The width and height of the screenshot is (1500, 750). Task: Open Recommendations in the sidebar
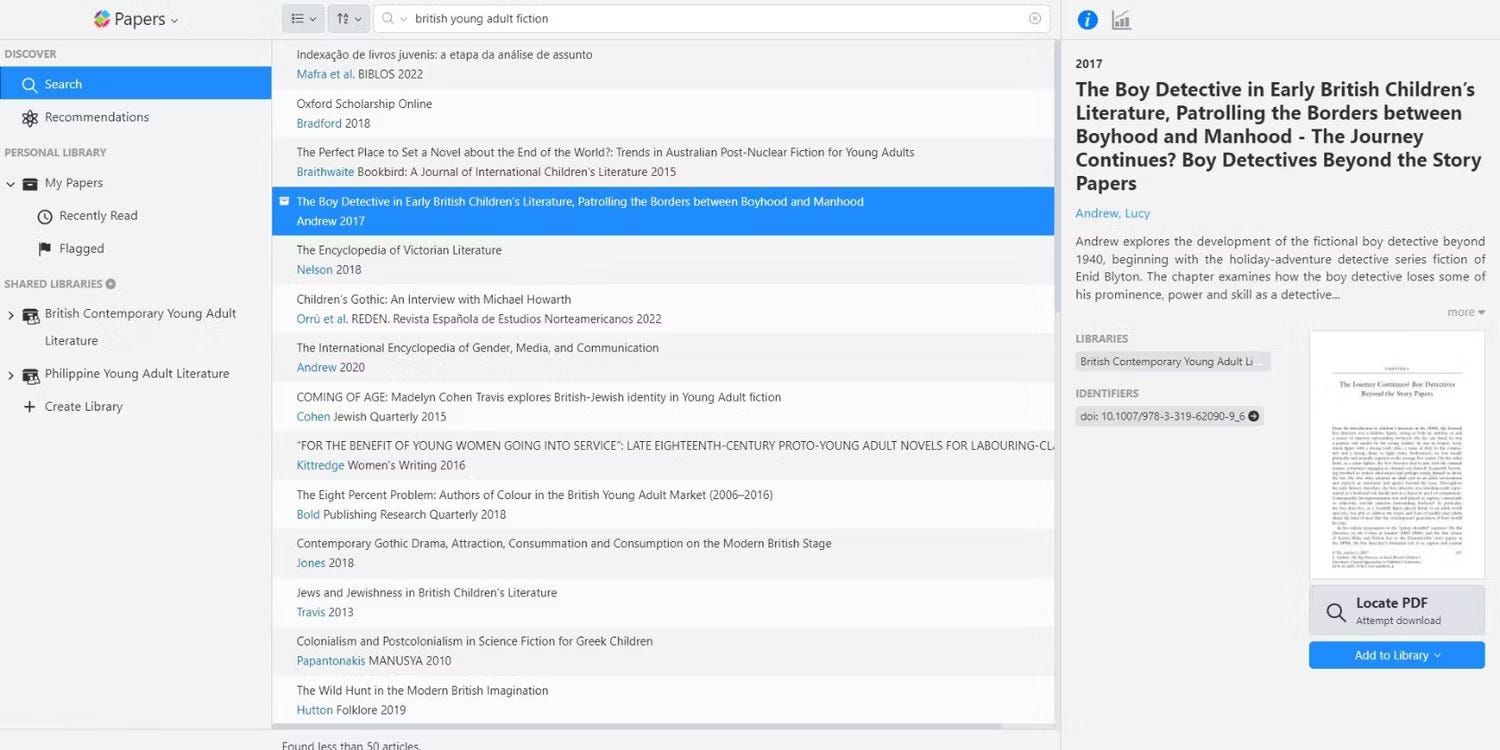click(x=96, y=117)
